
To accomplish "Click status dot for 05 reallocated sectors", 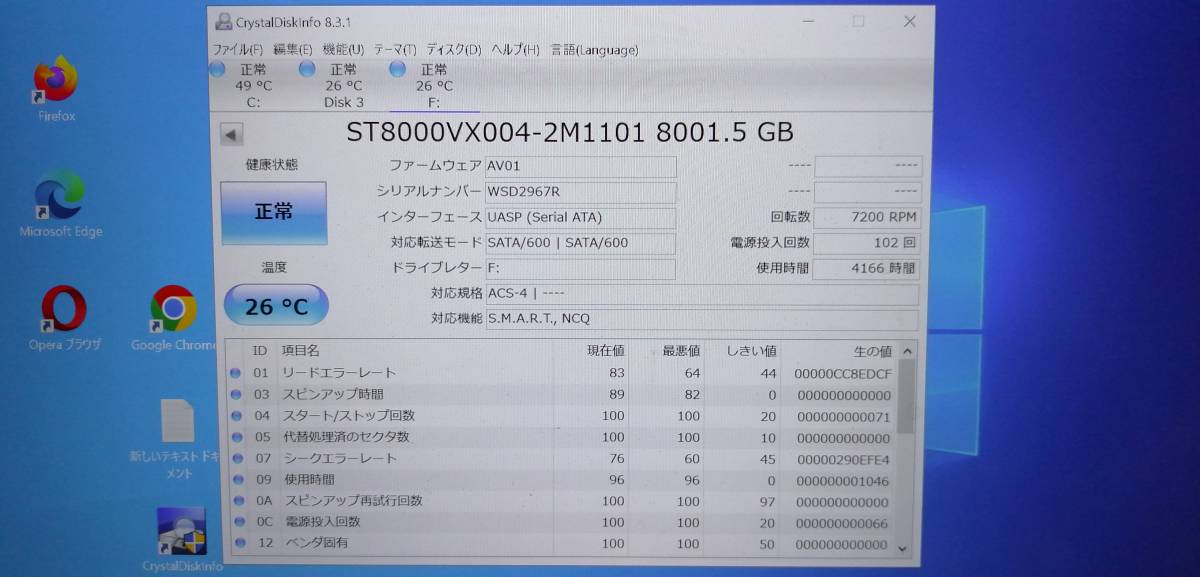I will pos(236,437).
